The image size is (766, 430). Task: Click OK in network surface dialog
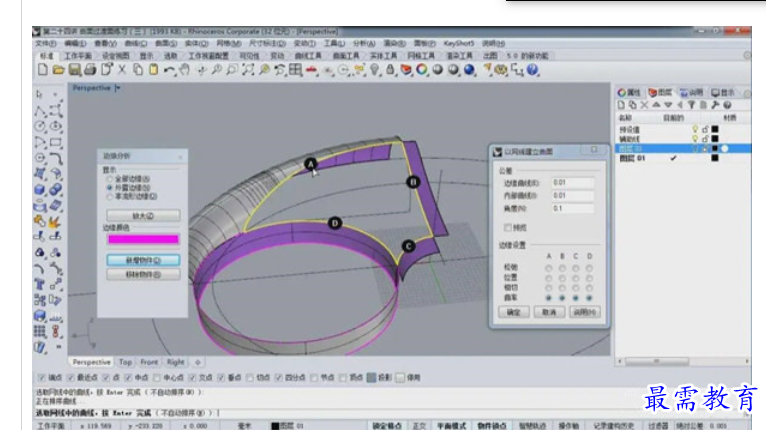(x=514, y=312)
